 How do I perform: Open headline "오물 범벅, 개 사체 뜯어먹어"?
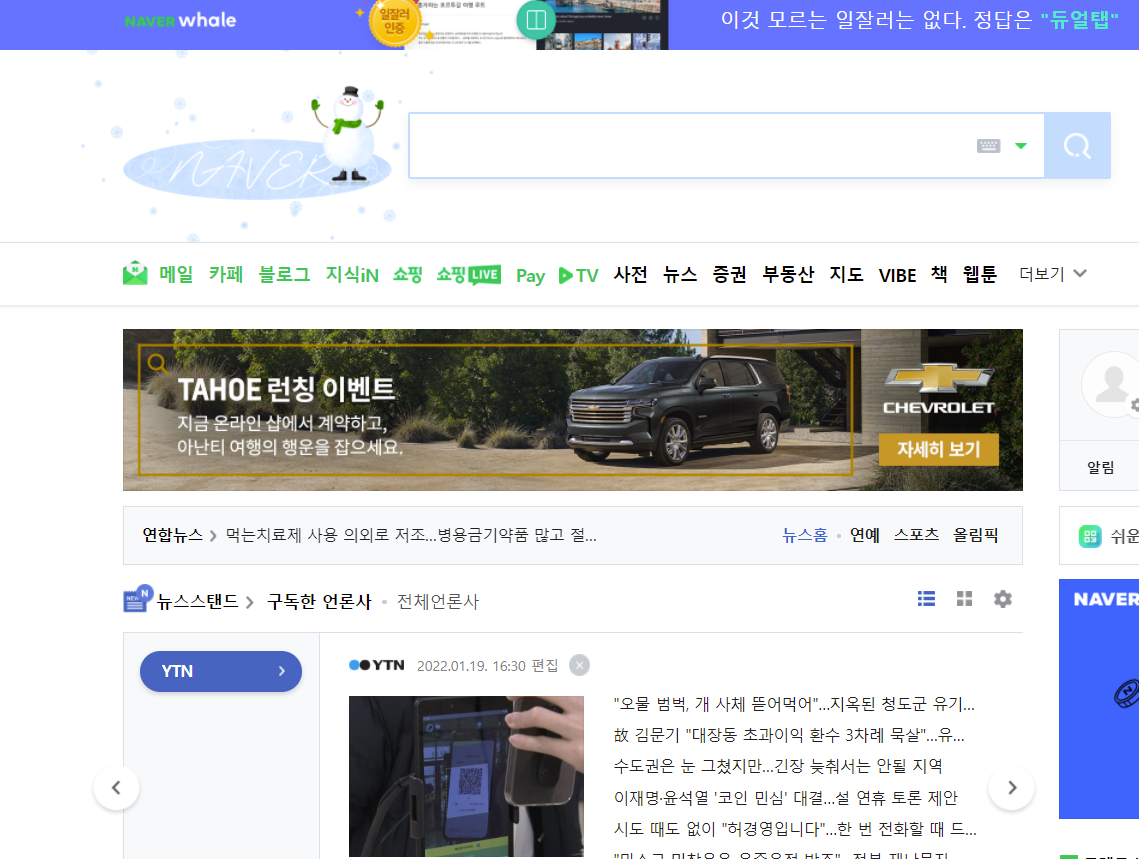[794, 704]
